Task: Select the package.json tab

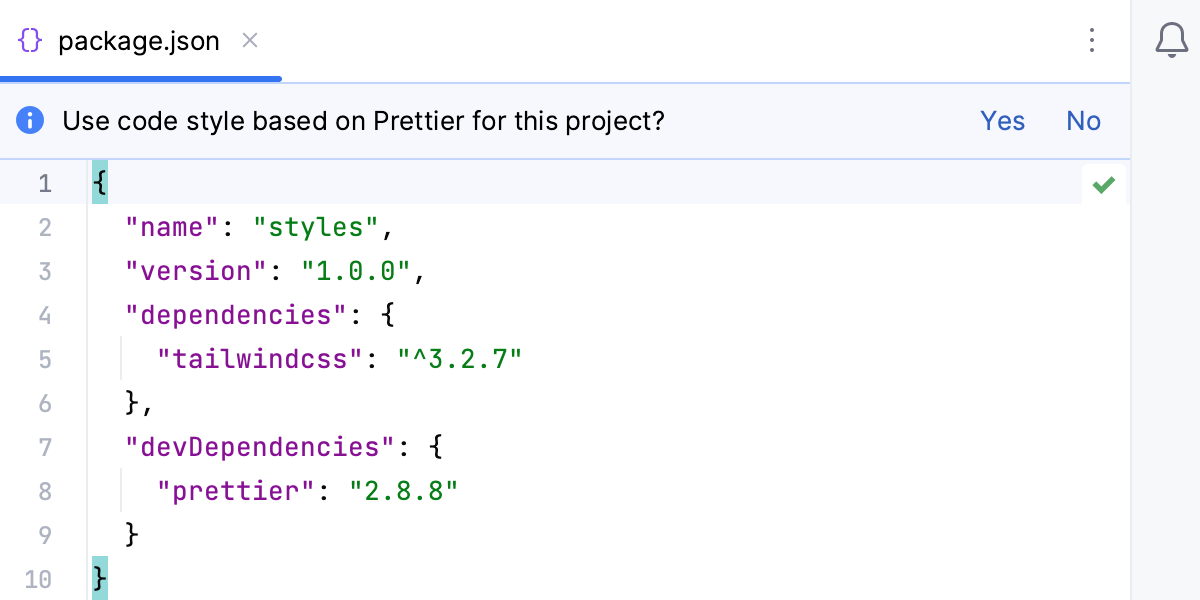Action: (x=140, y=41)
